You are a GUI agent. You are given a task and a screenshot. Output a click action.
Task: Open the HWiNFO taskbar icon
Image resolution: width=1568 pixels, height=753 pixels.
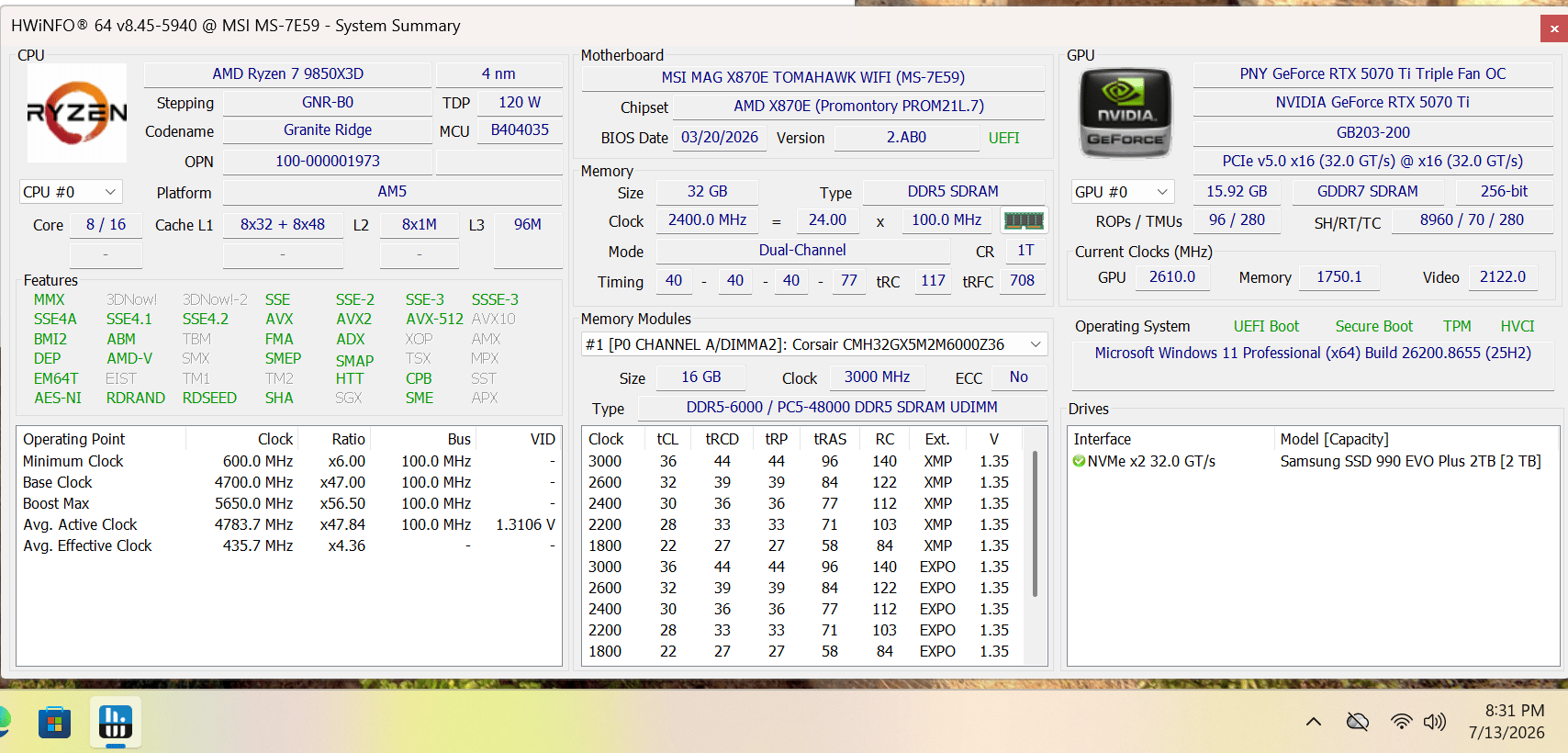point(116,721)
